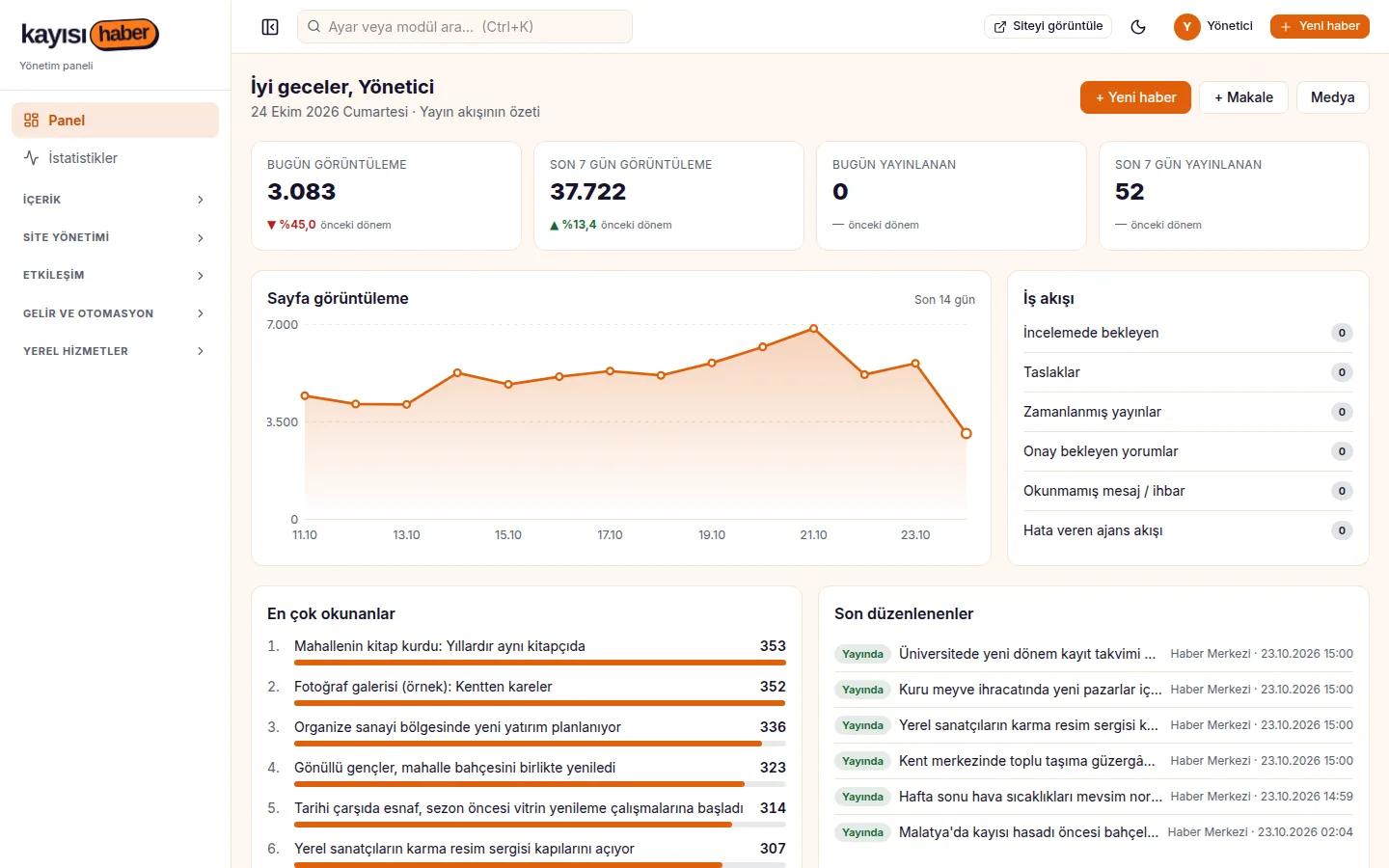Click the Siteyi görüntüle button

click(1049, 27)
